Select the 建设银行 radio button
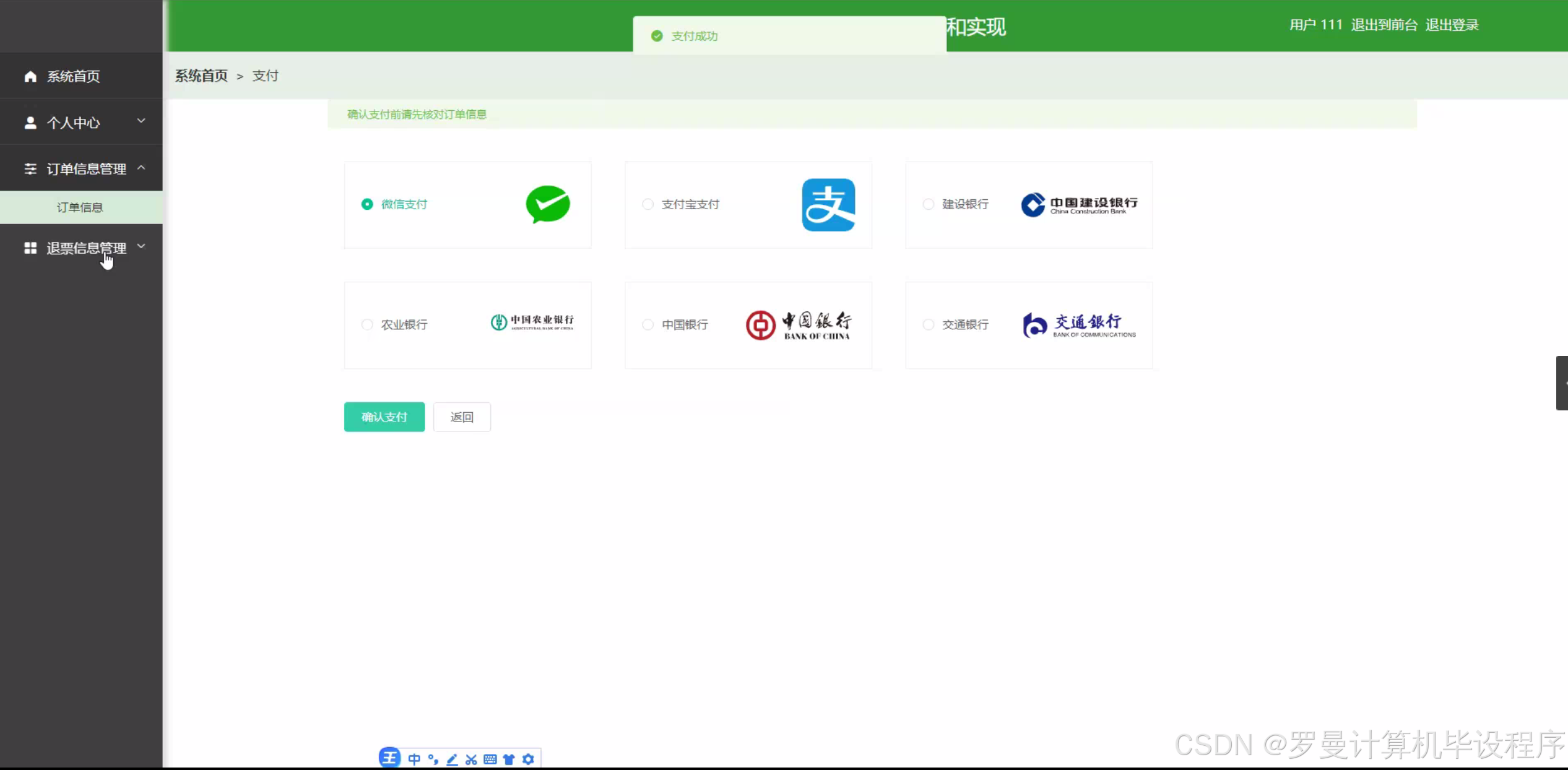Screen dimensions: 1568x770 pos(928,204)
